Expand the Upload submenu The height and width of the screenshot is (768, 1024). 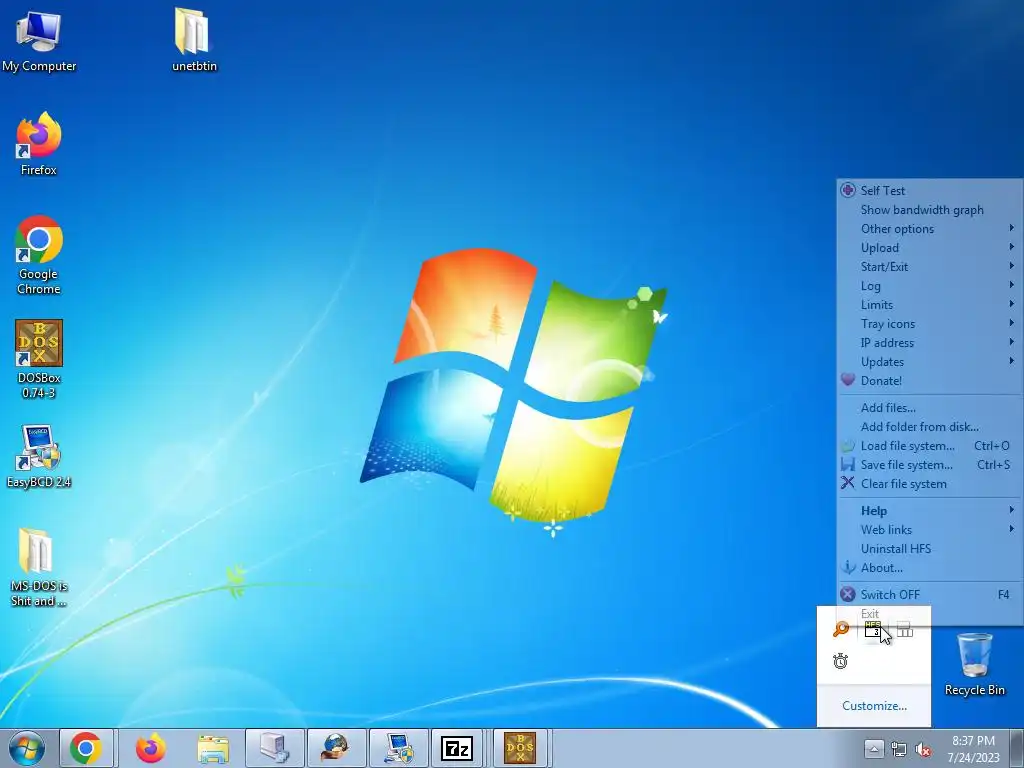[x=929, y=248]
